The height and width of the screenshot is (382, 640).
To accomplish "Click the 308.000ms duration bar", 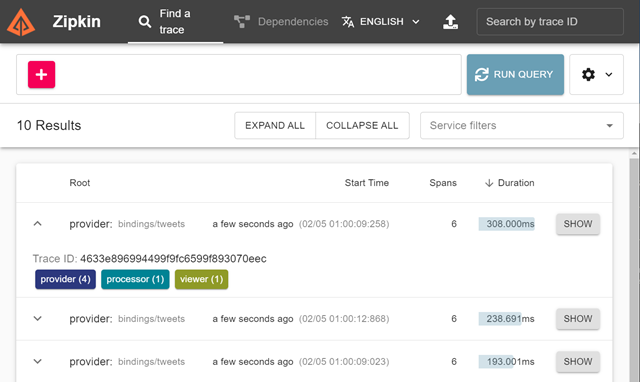I will click(x=507, y=224).
